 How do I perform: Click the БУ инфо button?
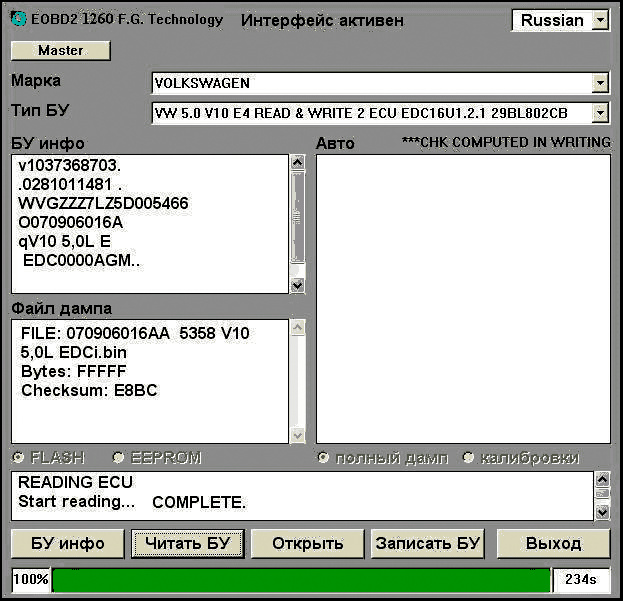68,543
